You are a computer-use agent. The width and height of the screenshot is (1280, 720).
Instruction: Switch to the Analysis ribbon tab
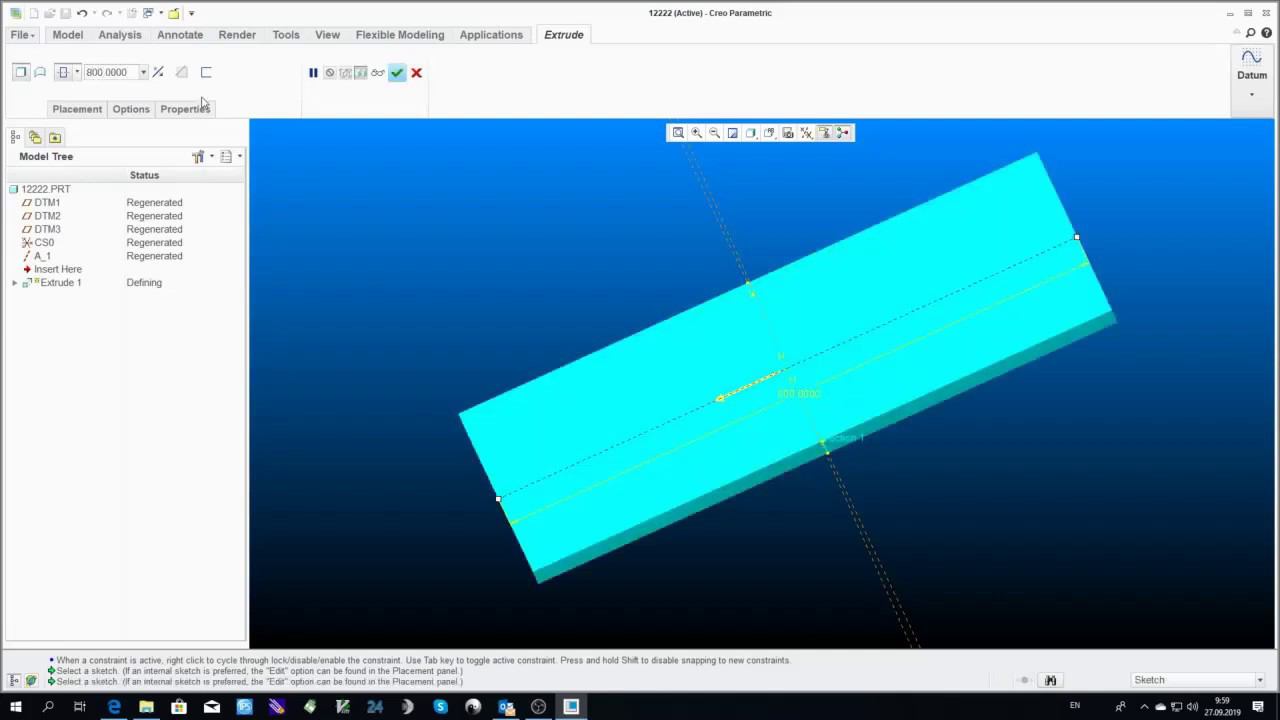pyautogui.click(x=120, y=35)
